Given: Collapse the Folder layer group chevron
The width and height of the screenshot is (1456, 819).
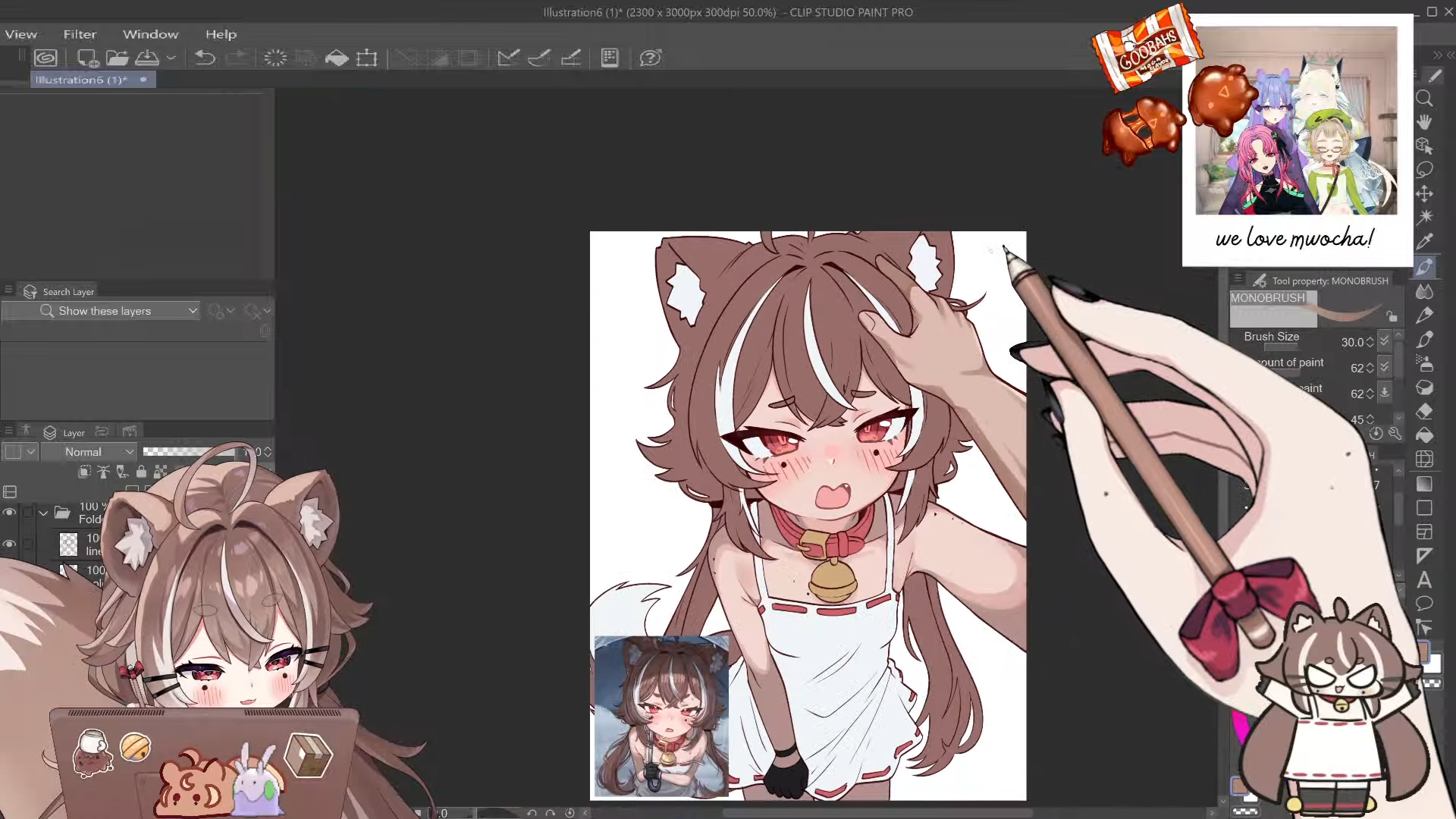Looking at the screenshot, I should 43,513.
